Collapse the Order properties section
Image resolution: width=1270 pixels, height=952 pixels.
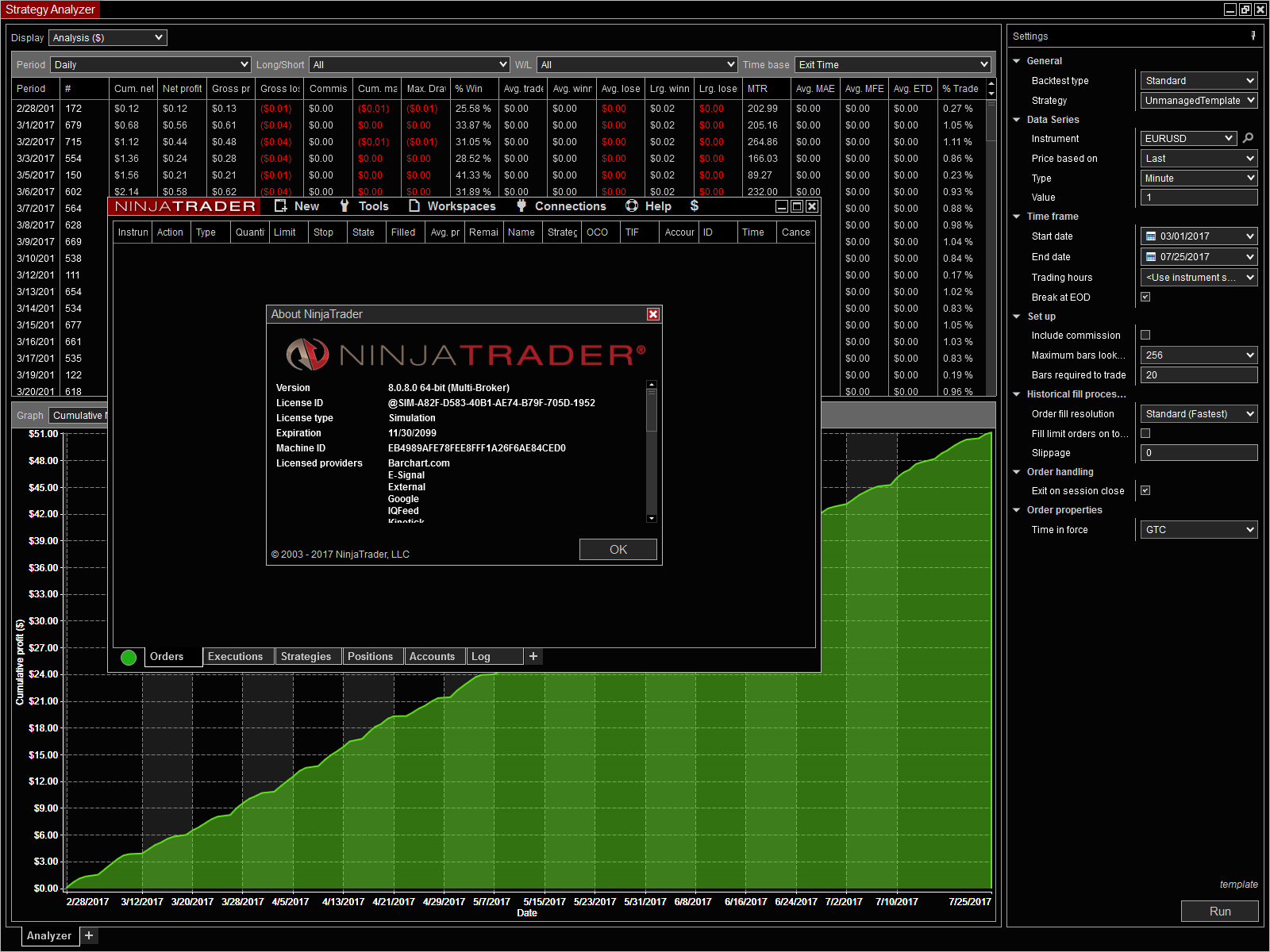[x=1017, y=510]
